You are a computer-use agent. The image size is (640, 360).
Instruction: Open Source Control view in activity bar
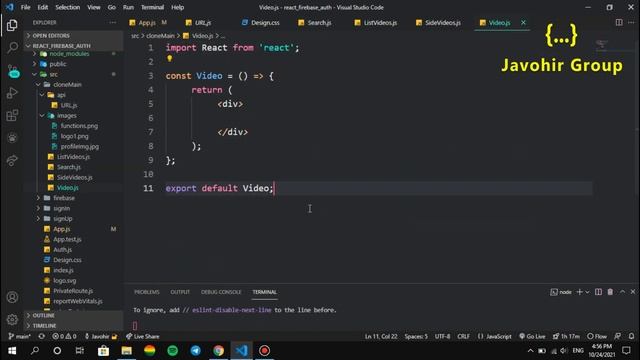(x=13, y=71)
